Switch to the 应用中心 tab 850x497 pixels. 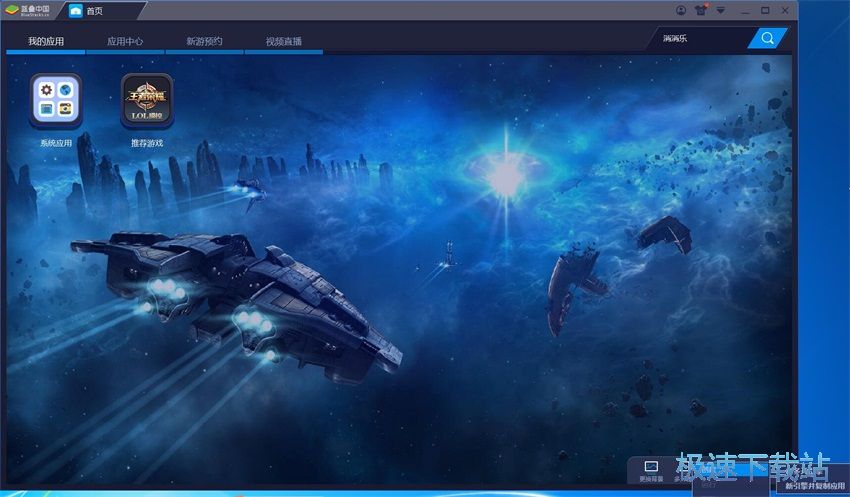coord(125,41)
